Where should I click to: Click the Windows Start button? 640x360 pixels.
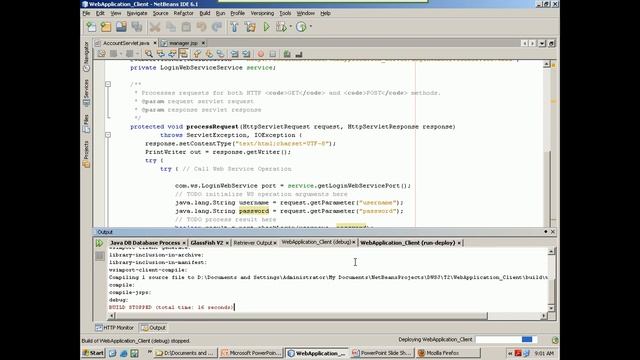(x=93, y=353)
